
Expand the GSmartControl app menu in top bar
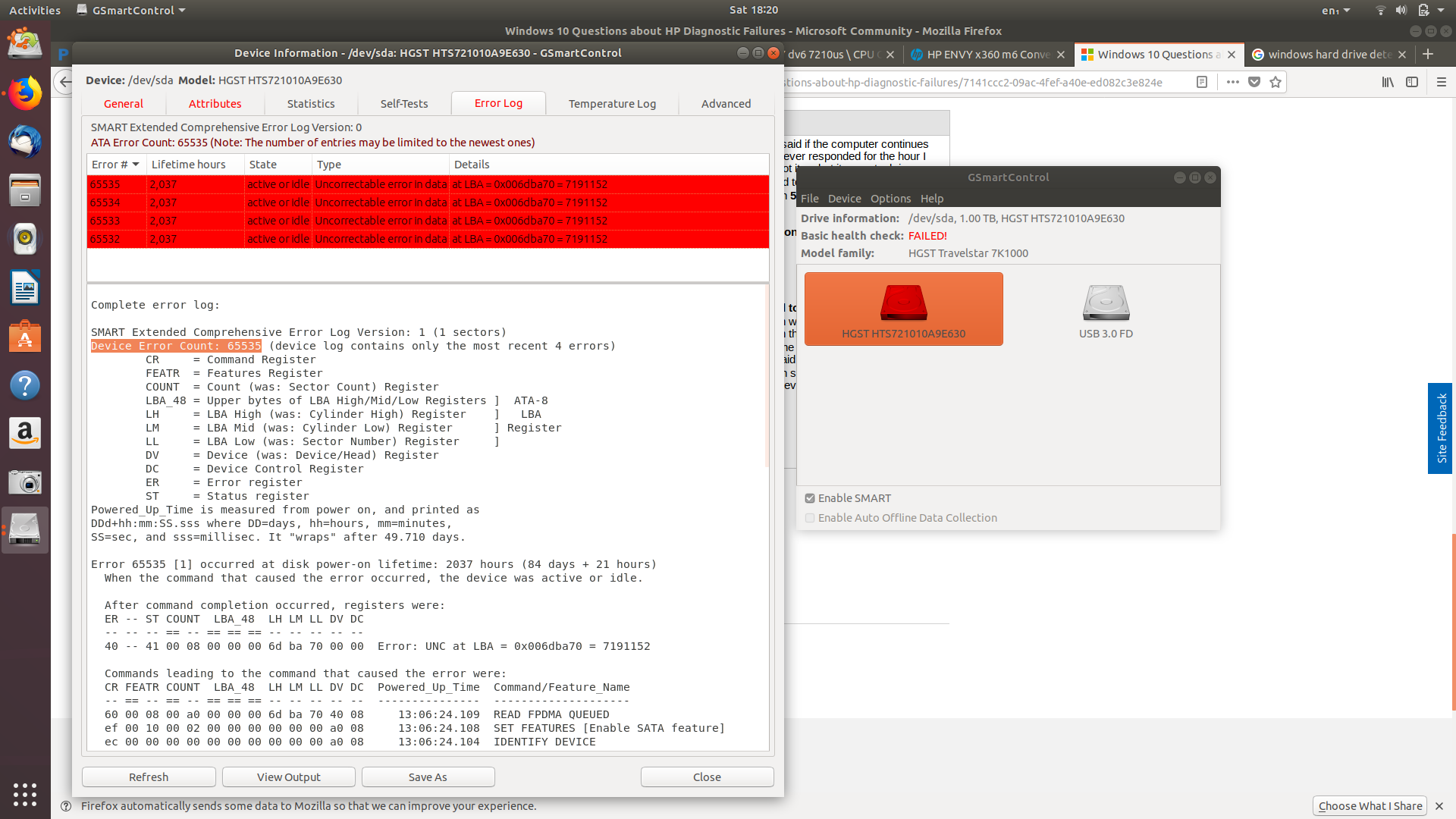click(x=133, y=11)
